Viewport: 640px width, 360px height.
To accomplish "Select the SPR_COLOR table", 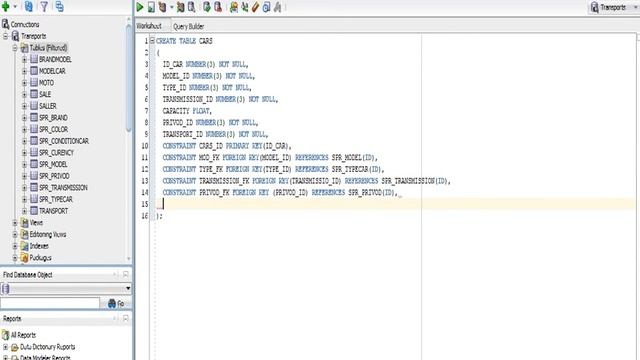I will point(53,129).
